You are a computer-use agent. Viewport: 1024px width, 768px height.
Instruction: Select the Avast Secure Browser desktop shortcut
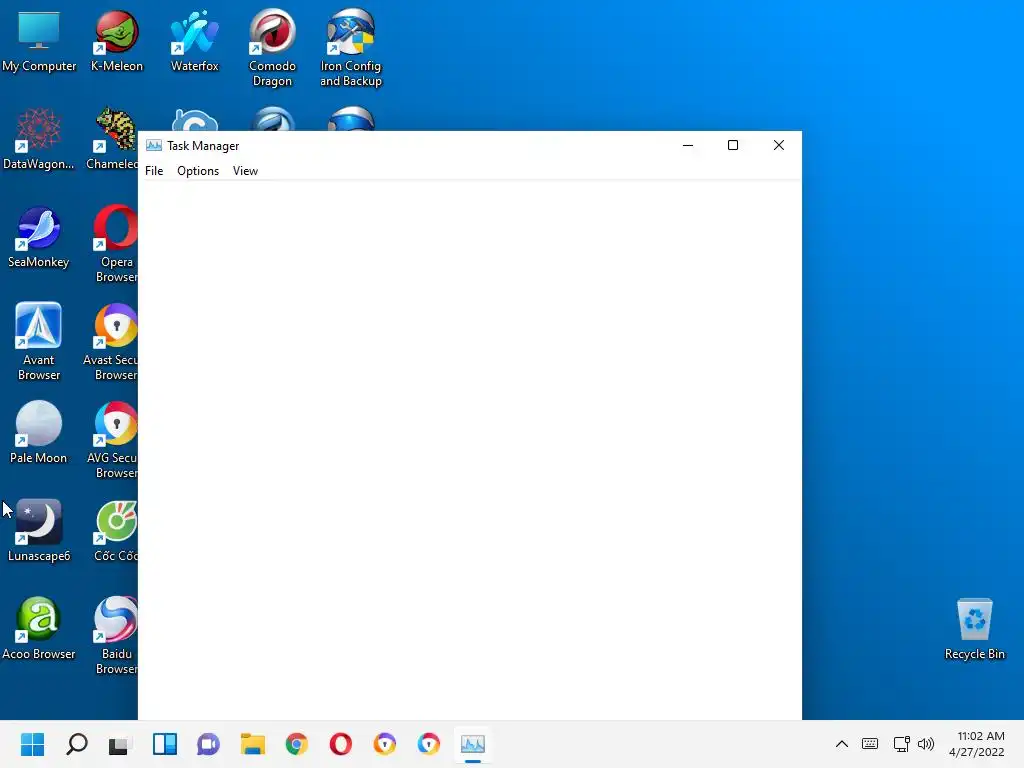point(112,342)
